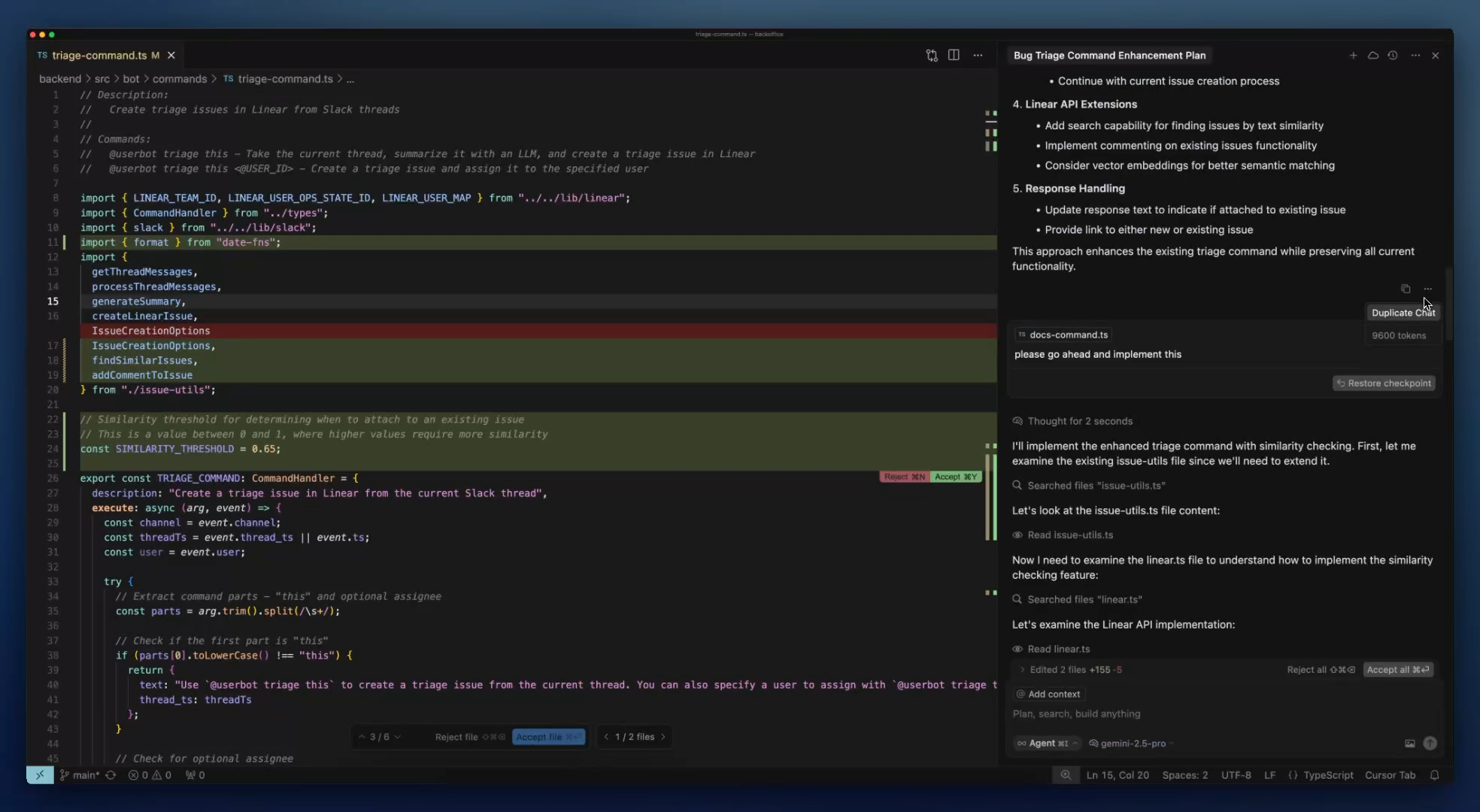Start a new chat with plus icon
1480x812 pixels.
[x=1353, y=56]
